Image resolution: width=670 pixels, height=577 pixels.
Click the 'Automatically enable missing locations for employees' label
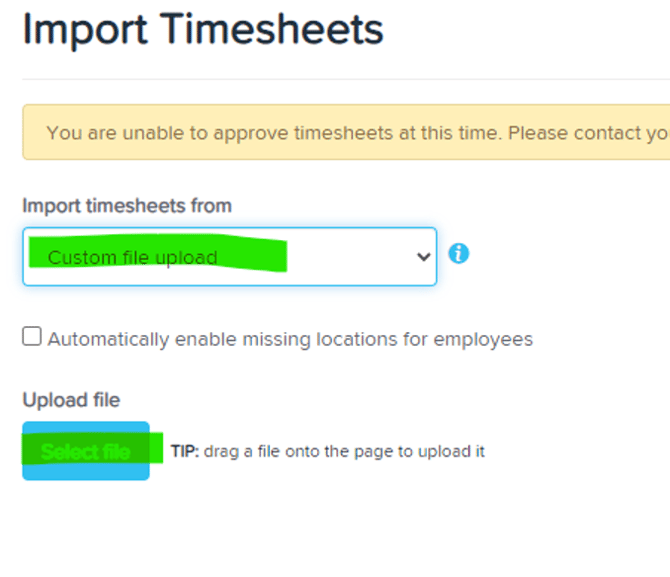point(290,339)
